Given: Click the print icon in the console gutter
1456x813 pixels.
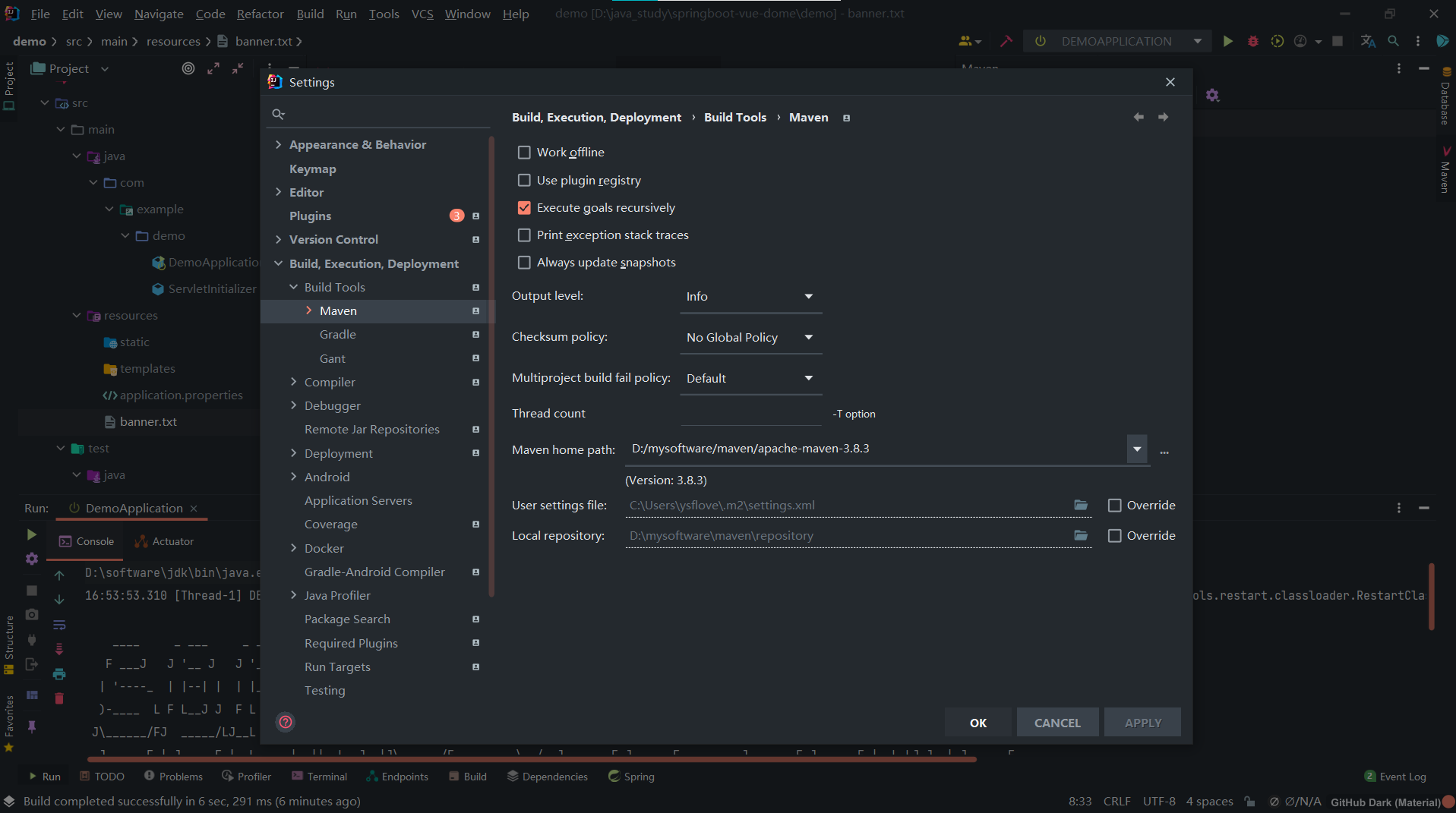Looking at the screenshot, I should pos(59,674).
